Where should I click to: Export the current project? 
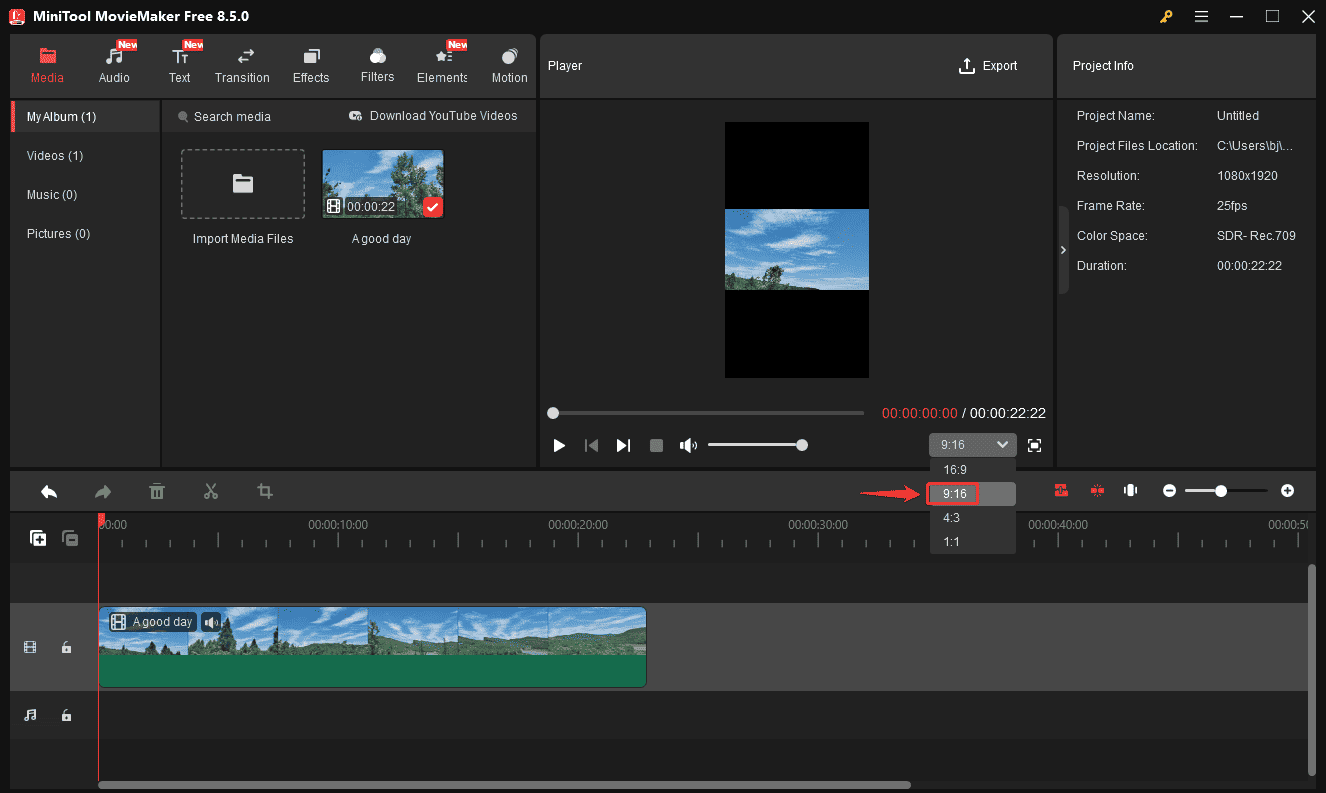pyautogui.click(x=988, y=65)
